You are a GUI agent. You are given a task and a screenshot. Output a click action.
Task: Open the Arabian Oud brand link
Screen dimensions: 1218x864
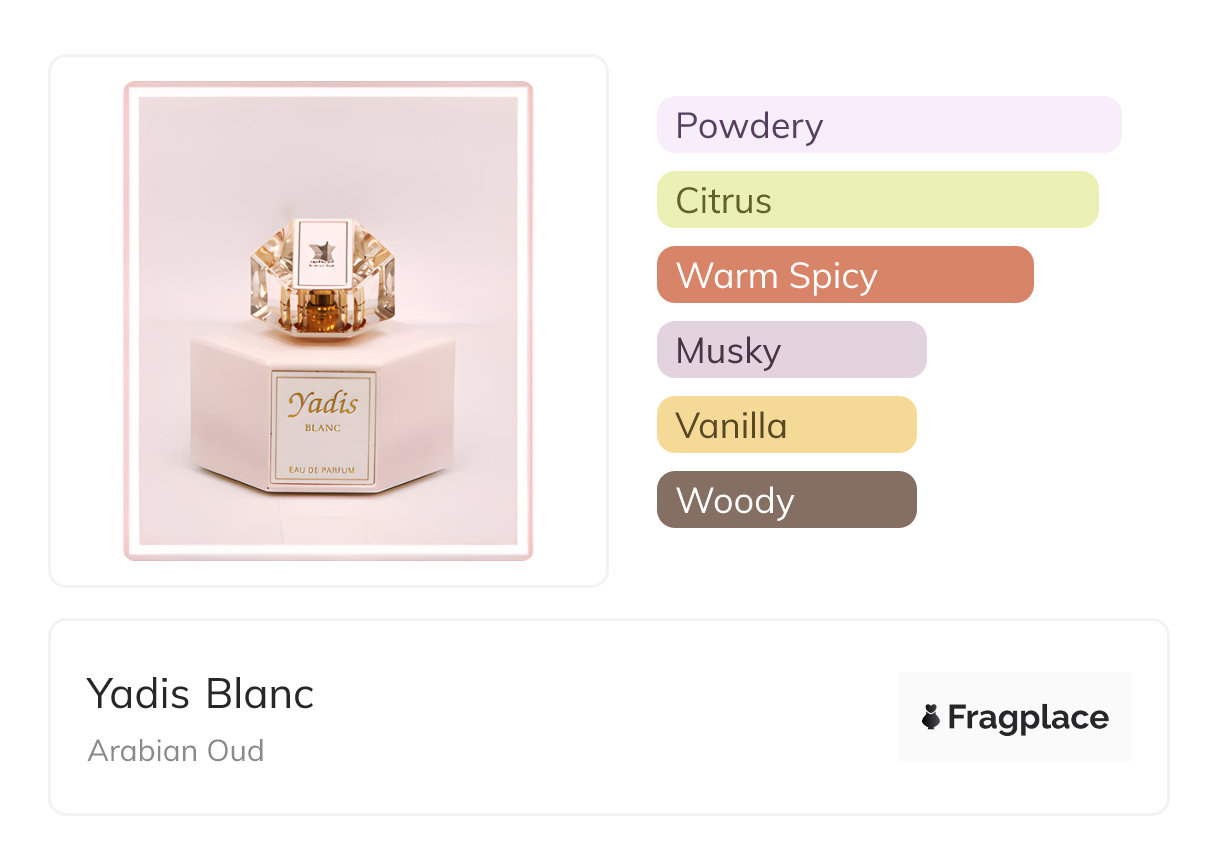pyautogui.click(x=176, y=751)
